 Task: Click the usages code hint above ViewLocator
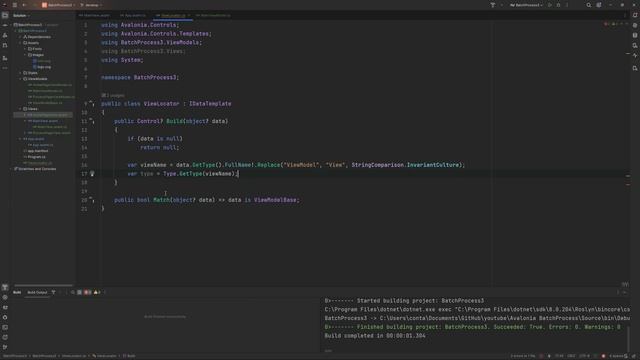point(113,95)
